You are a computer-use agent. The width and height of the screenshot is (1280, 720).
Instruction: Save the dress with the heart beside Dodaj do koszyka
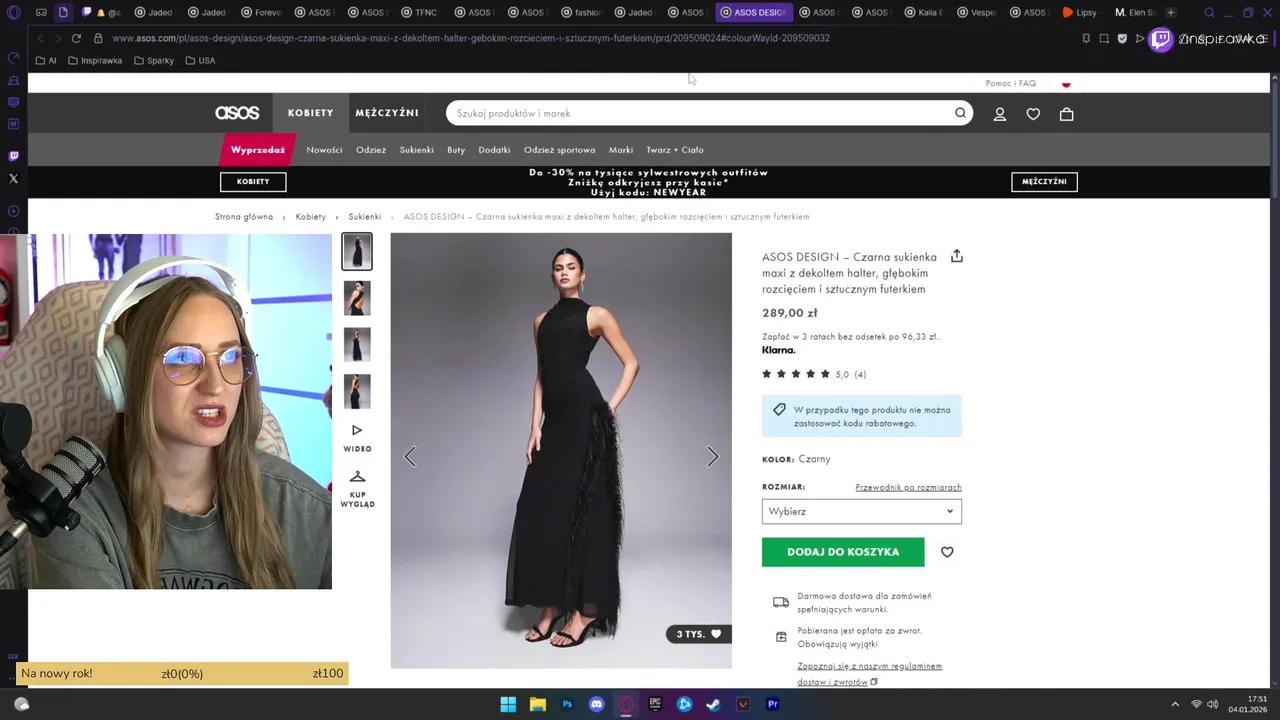pyautogui.click(x=947, y=552)
